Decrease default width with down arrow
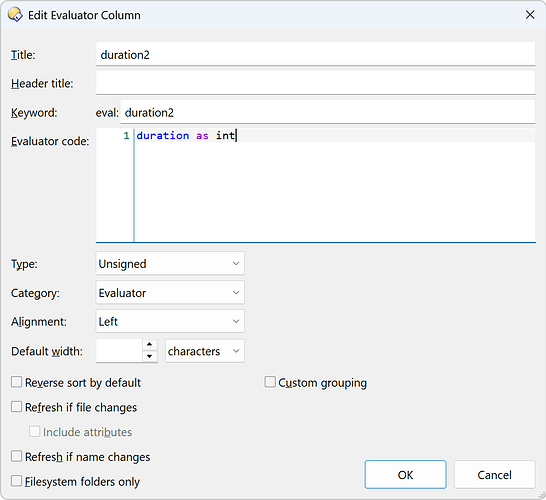This screenshot has height=500, width=546. pos(150,356)
